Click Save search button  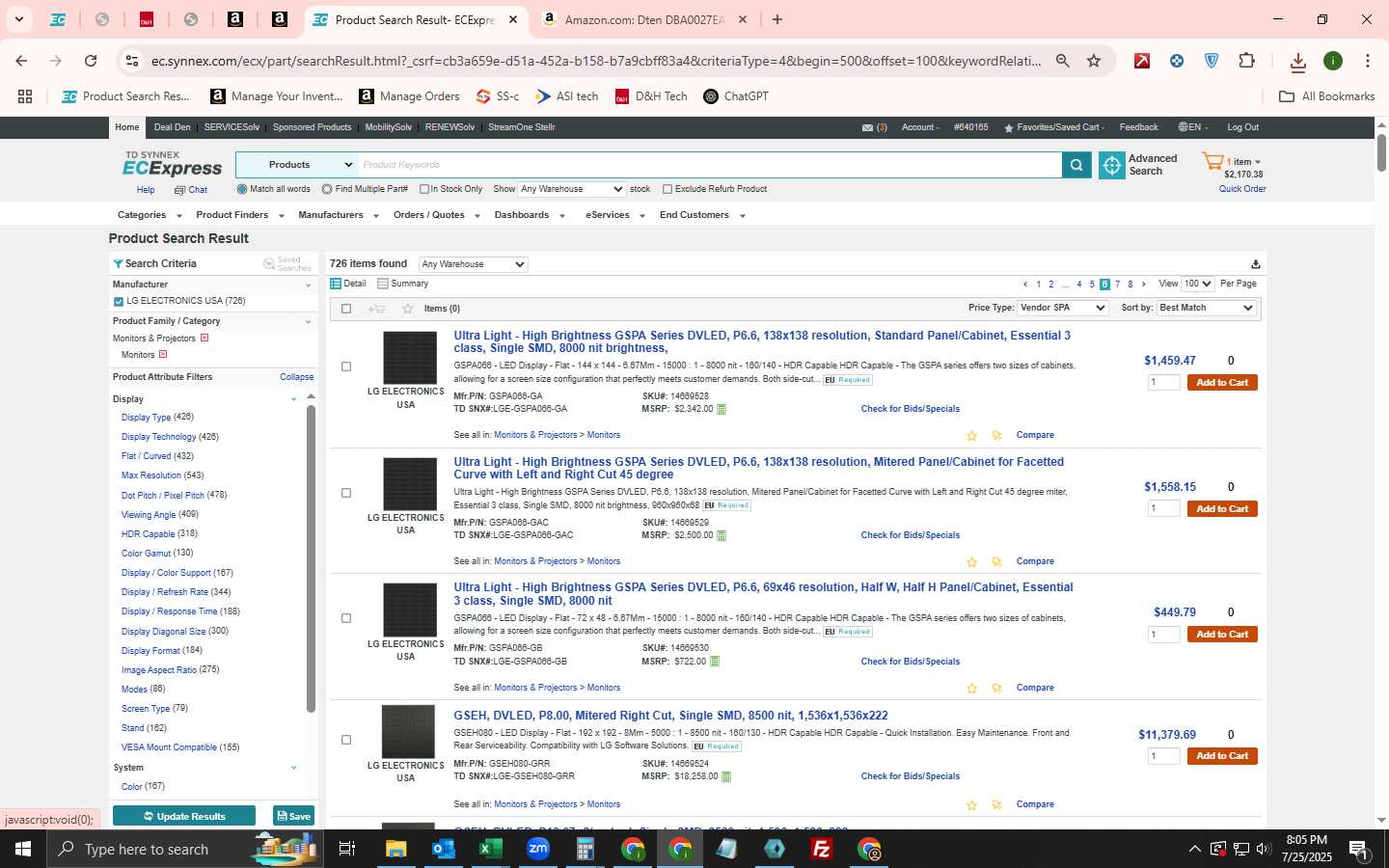(294, 816)
